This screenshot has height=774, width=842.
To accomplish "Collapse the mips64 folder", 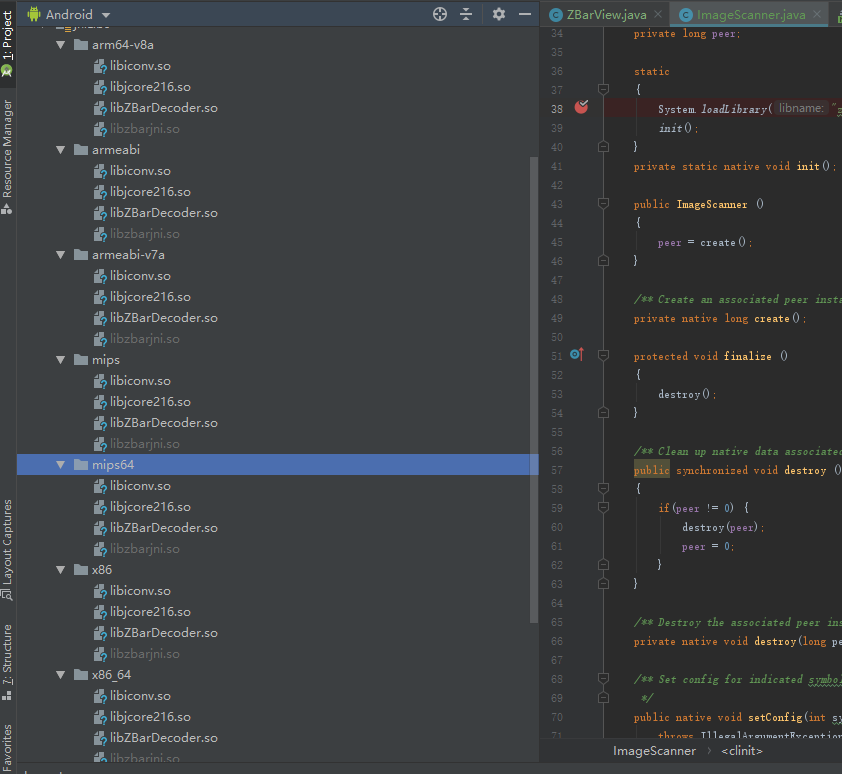I will 61,464.
